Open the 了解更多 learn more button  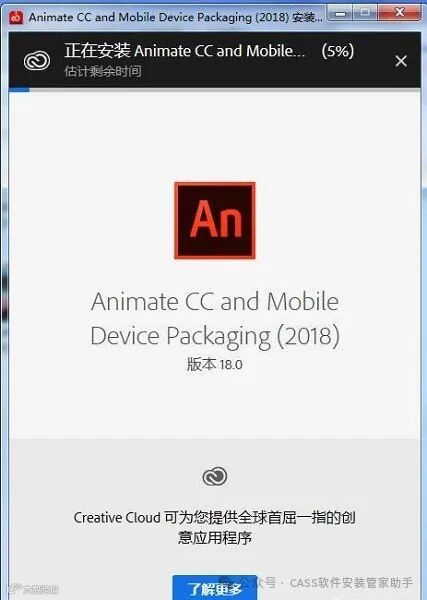pyautogui.click(x=215, y=588)
